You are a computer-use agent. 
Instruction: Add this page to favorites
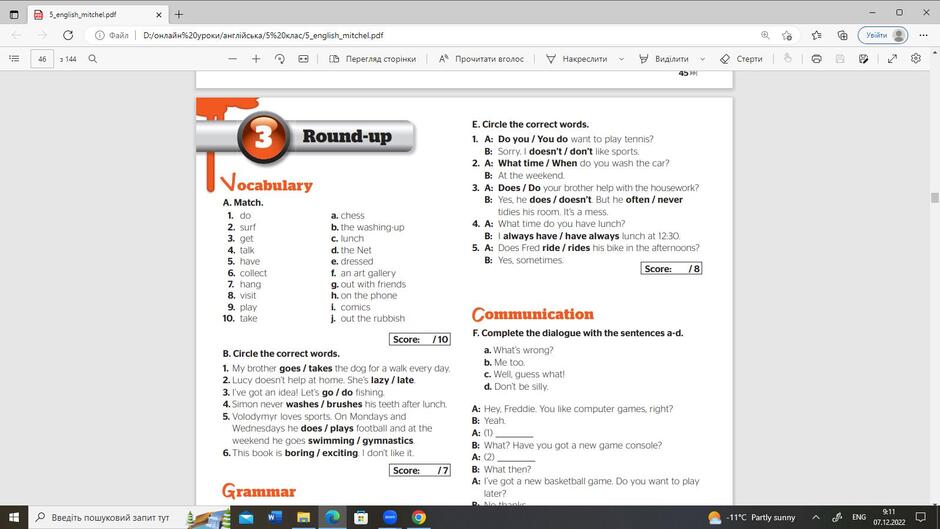tap(787, 35)
